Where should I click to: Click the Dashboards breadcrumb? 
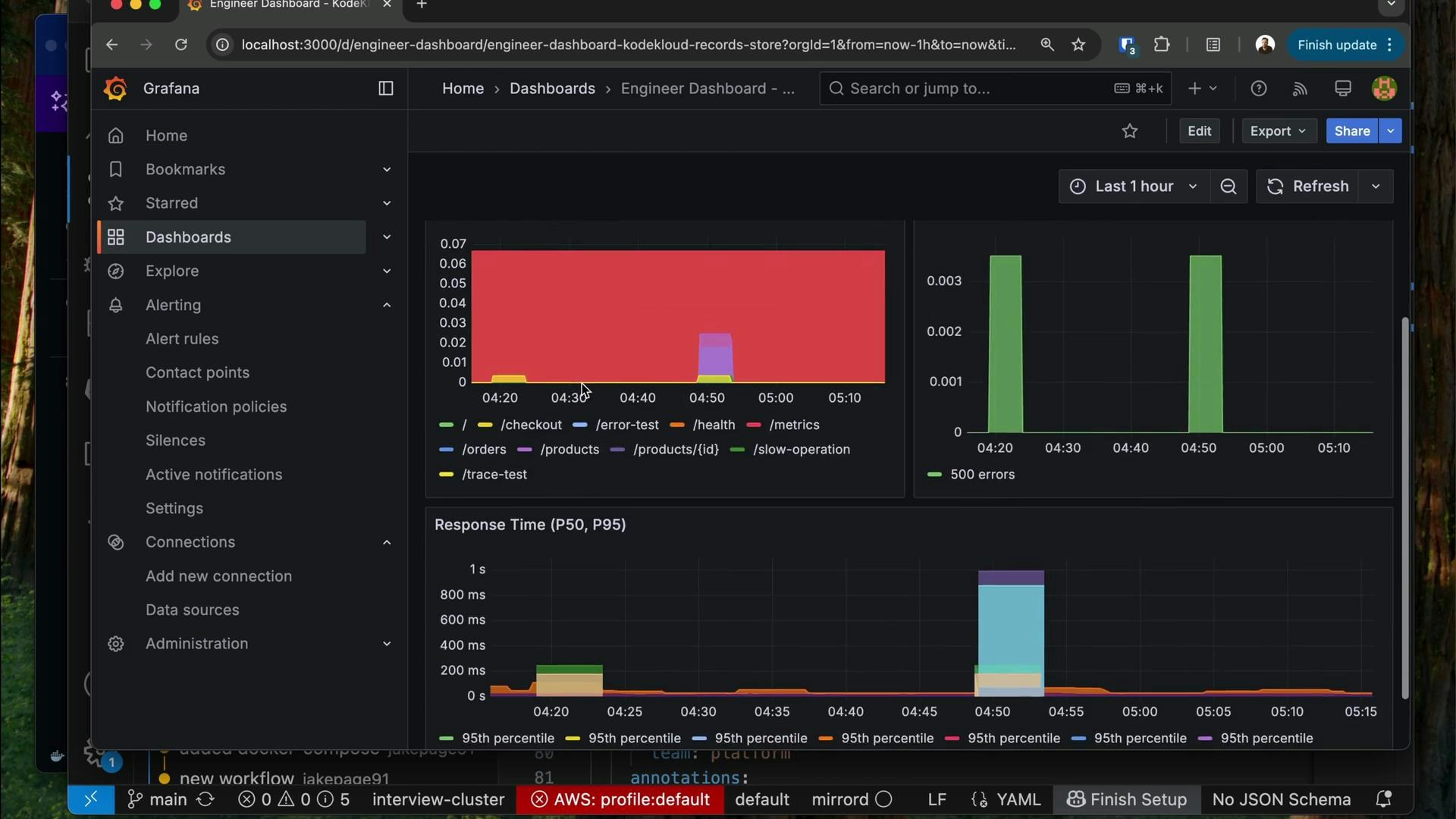(x=553, y=88)
